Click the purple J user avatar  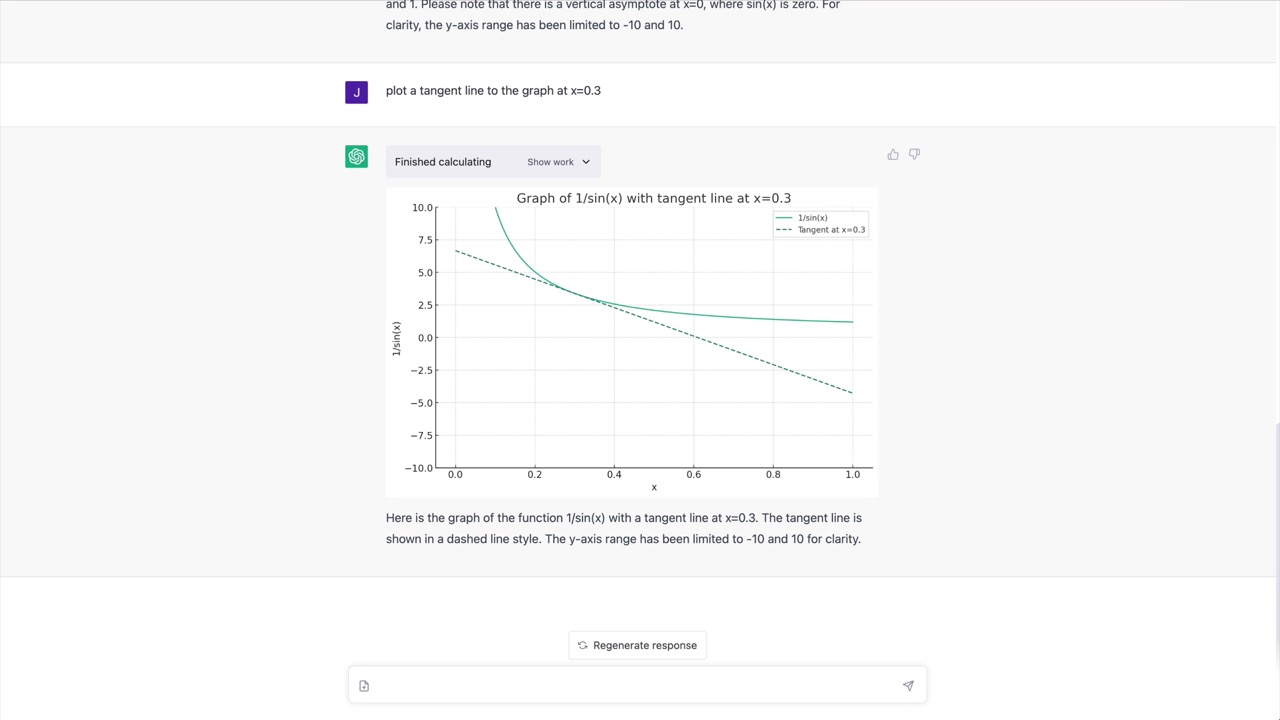click(x=356, y=91)
